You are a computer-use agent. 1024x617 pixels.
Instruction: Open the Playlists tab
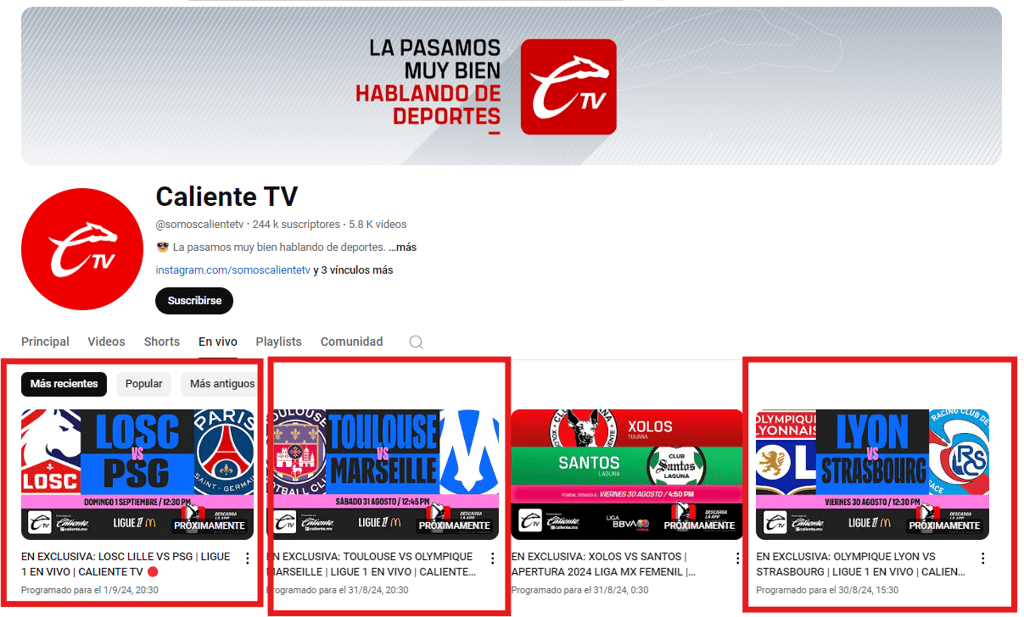[279, 341]
